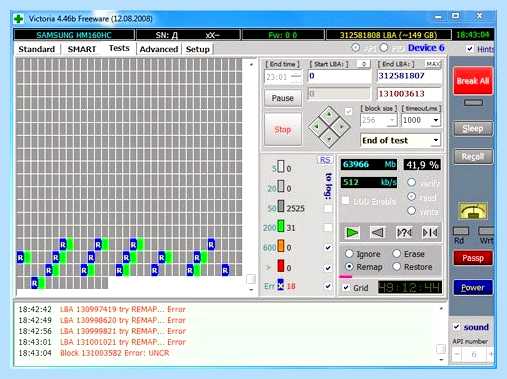
Task: Toggle the sound checkbox
Action: click(456, 327)
